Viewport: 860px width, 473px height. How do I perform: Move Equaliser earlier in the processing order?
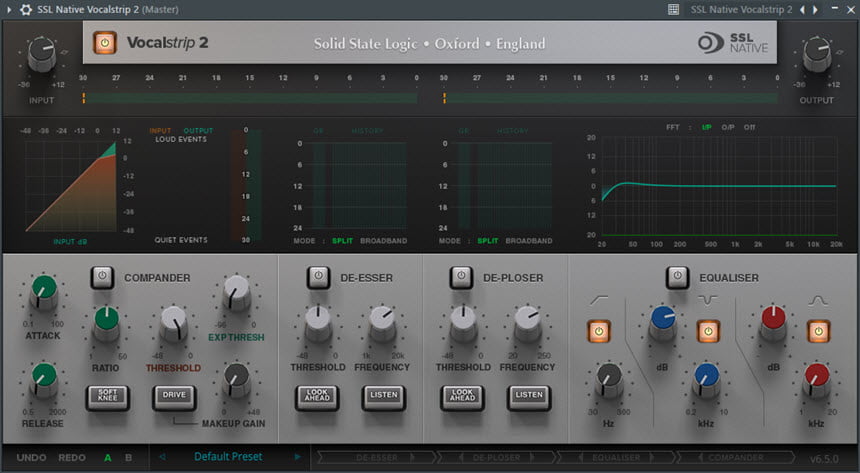581,457
